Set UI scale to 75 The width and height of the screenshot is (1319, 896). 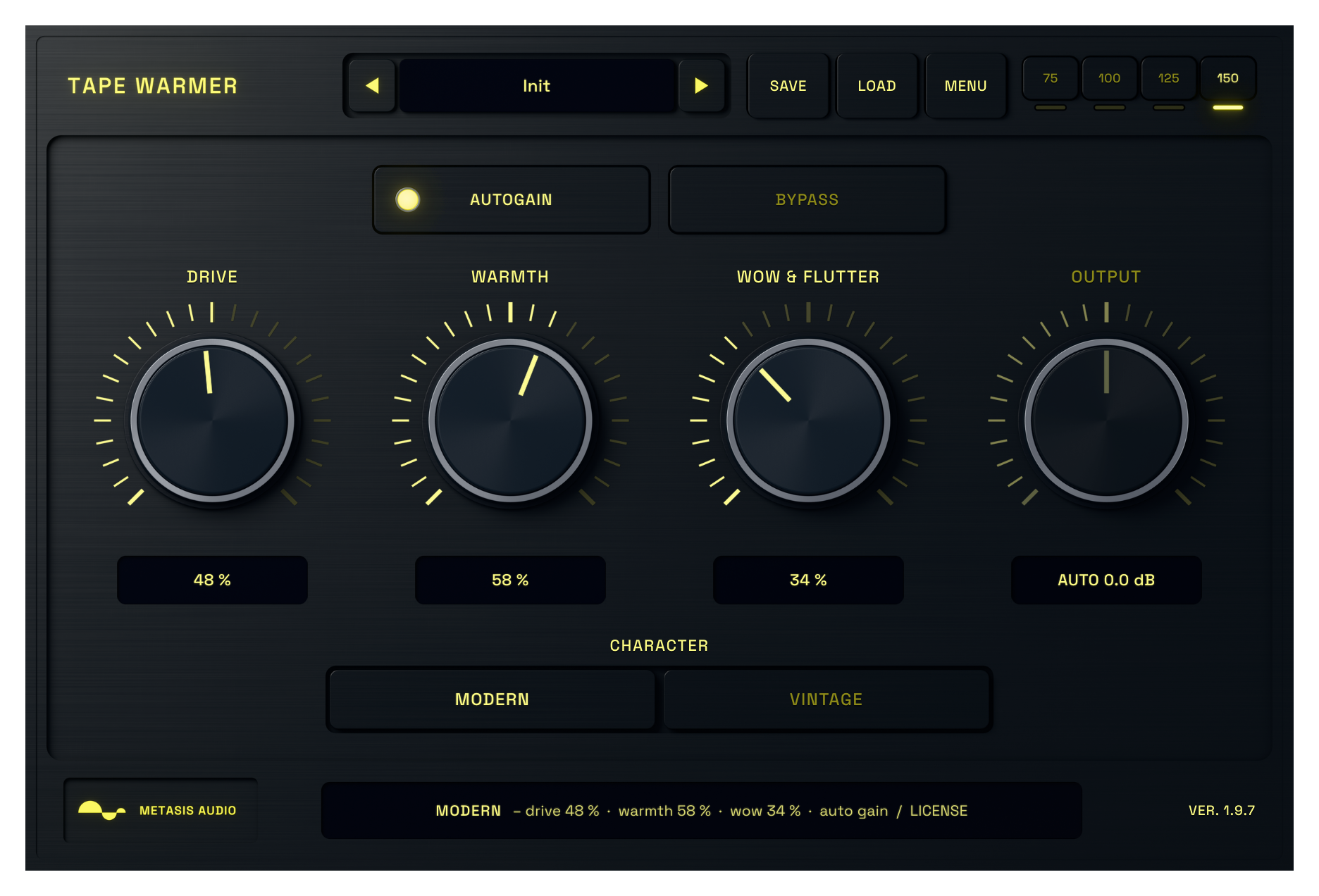[x=1050, y=79]
